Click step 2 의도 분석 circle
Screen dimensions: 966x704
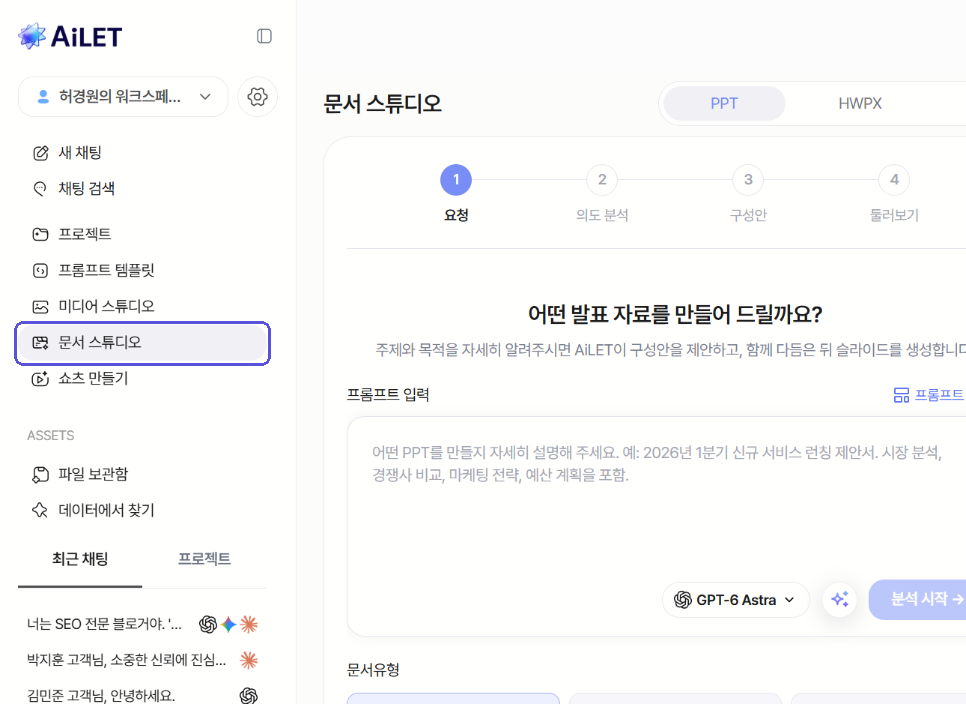[x=602, y=180]
